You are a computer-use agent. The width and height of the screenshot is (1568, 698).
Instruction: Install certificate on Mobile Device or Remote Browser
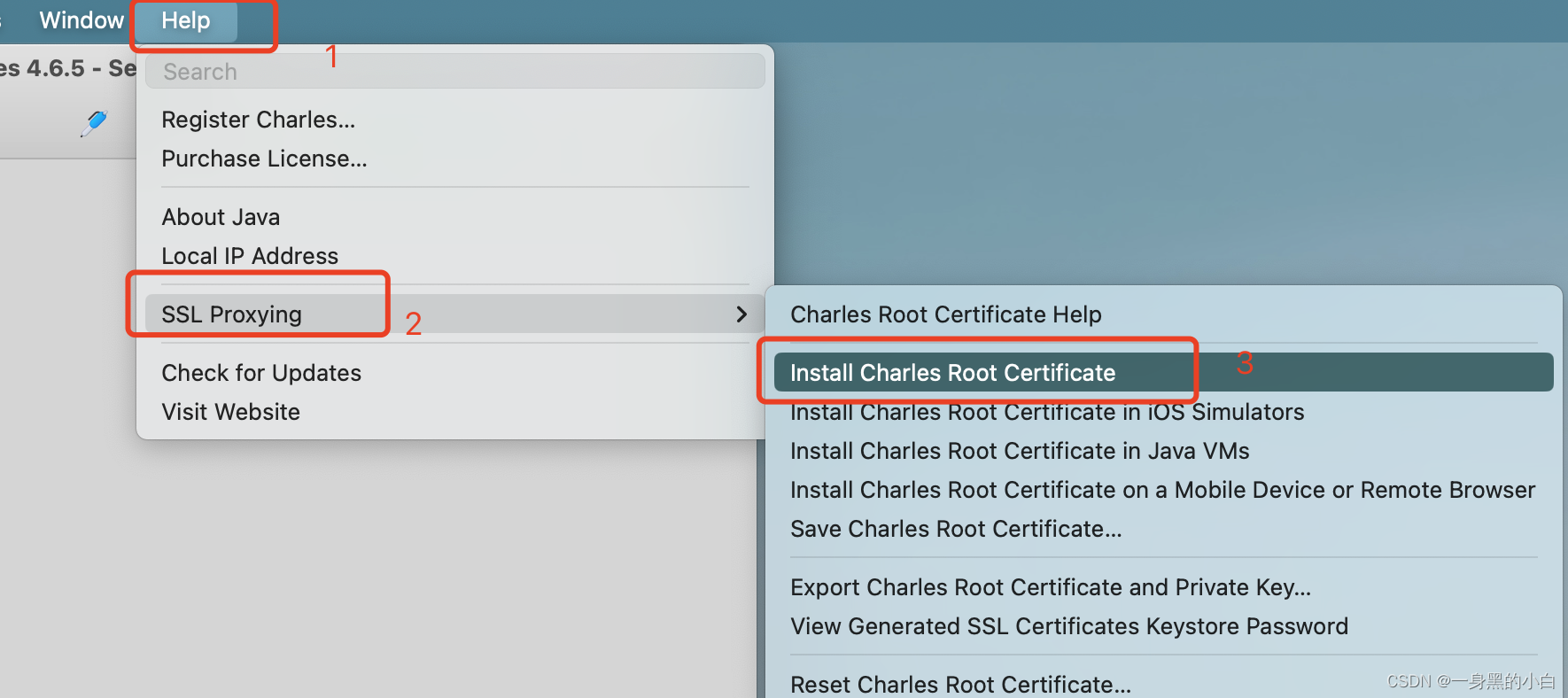pos(1163,490)
